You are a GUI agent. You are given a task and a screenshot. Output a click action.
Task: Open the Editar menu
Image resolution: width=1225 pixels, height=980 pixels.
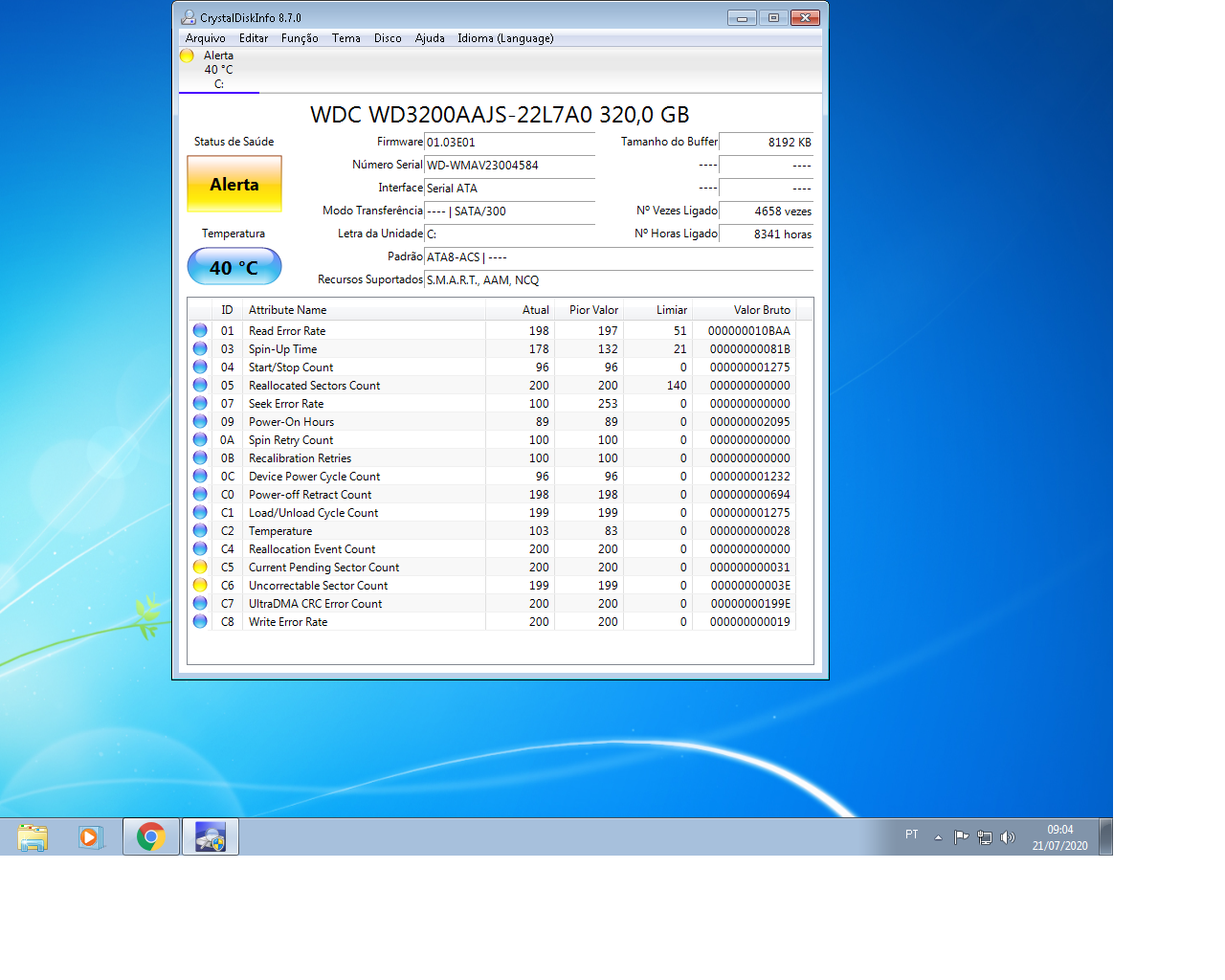(x=254, y=38)
